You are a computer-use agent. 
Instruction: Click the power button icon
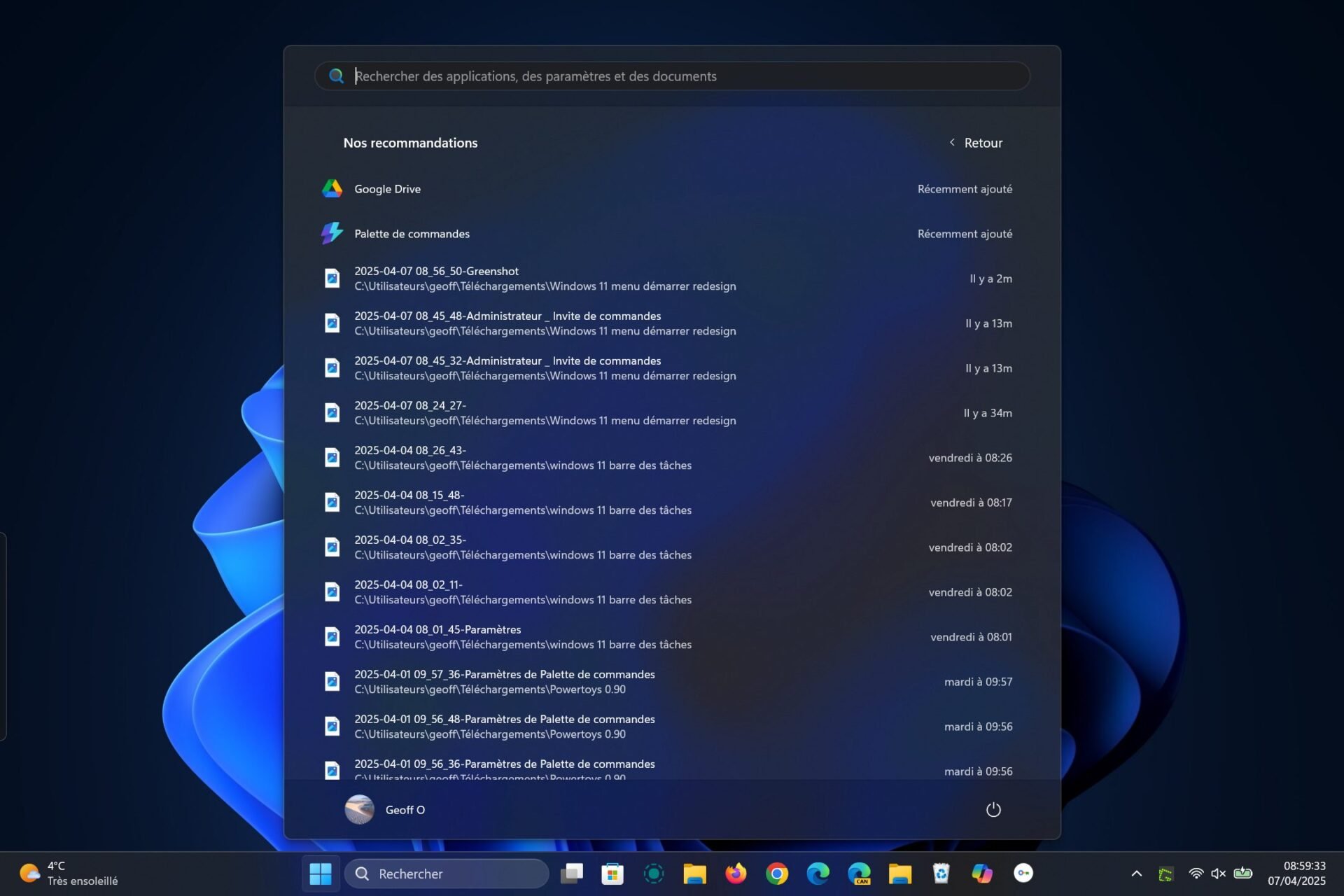(x=993, y=810)
